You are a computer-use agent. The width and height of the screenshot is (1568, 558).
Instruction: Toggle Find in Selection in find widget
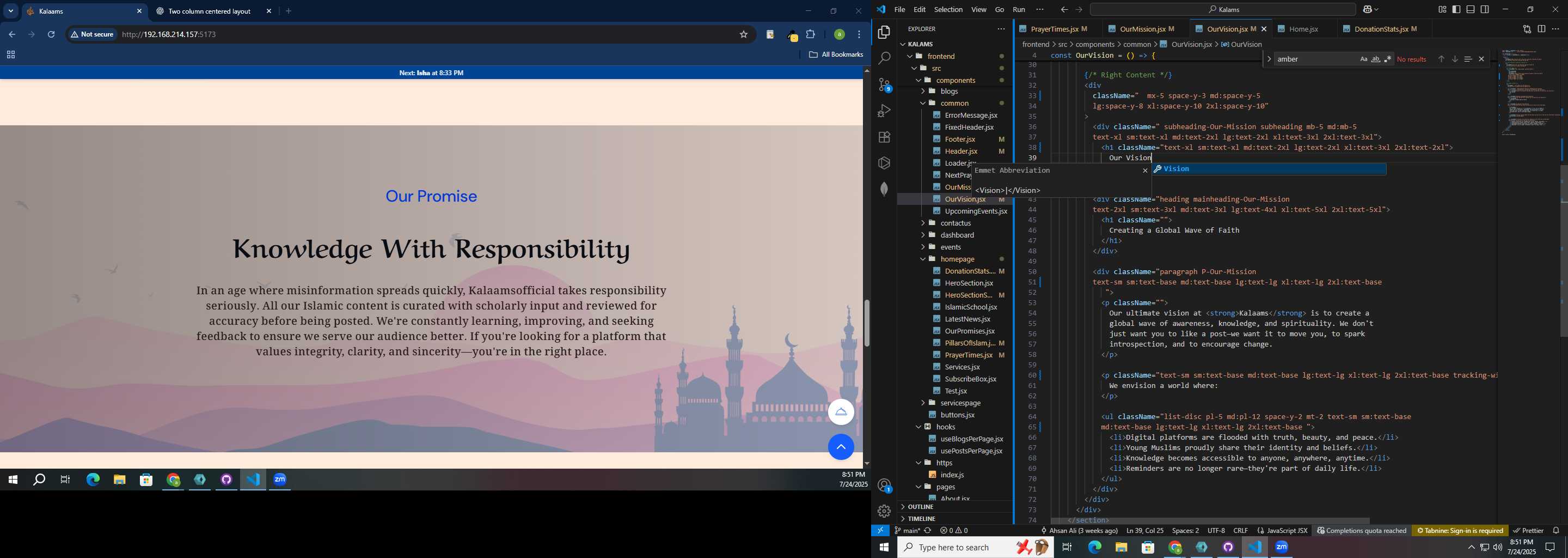(1468, 59)
